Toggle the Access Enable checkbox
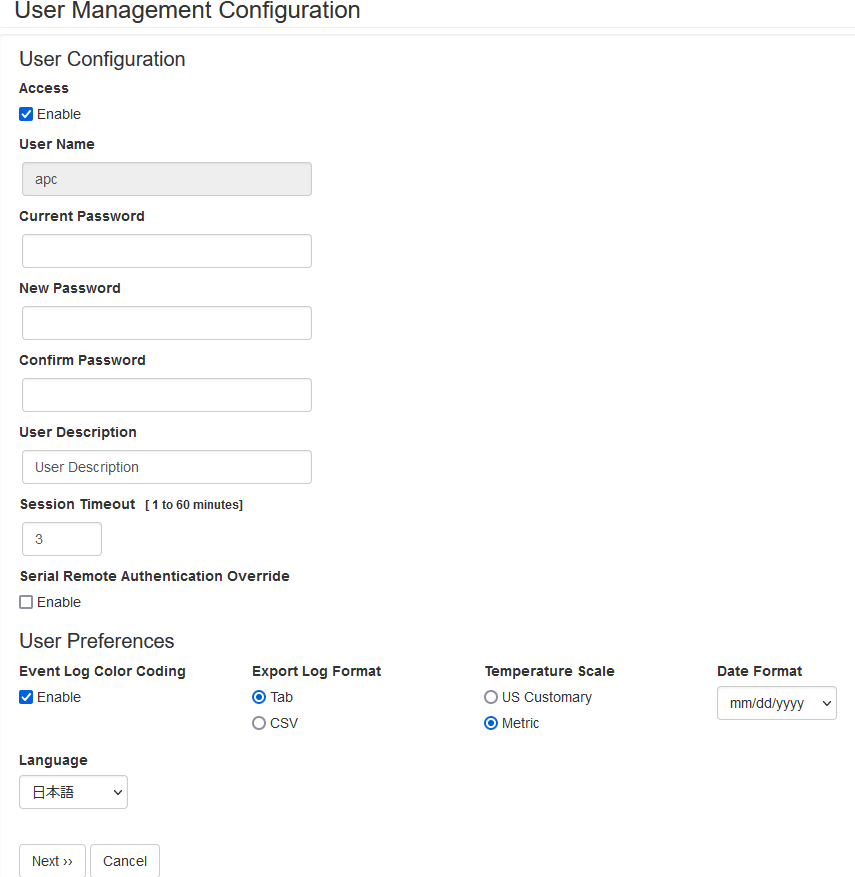 26,114
